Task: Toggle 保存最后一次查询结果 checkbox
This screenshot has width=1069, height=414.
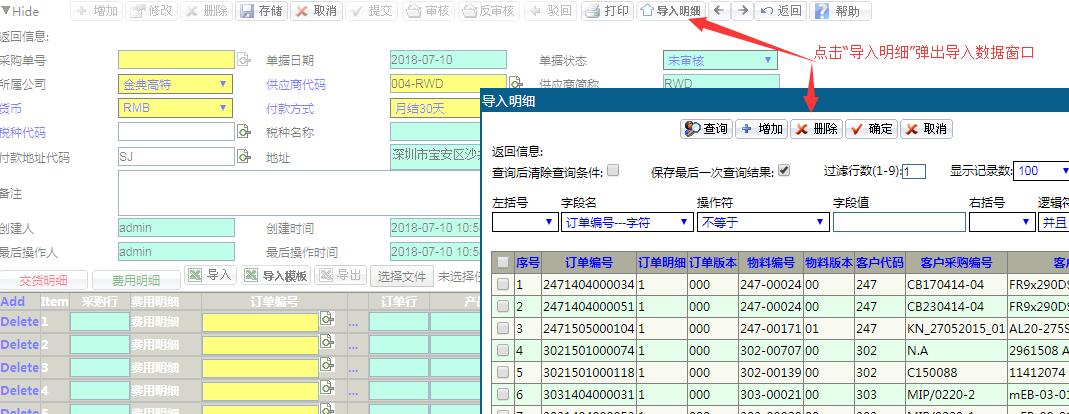Action: pyautogui.click(x=784, y=171)
